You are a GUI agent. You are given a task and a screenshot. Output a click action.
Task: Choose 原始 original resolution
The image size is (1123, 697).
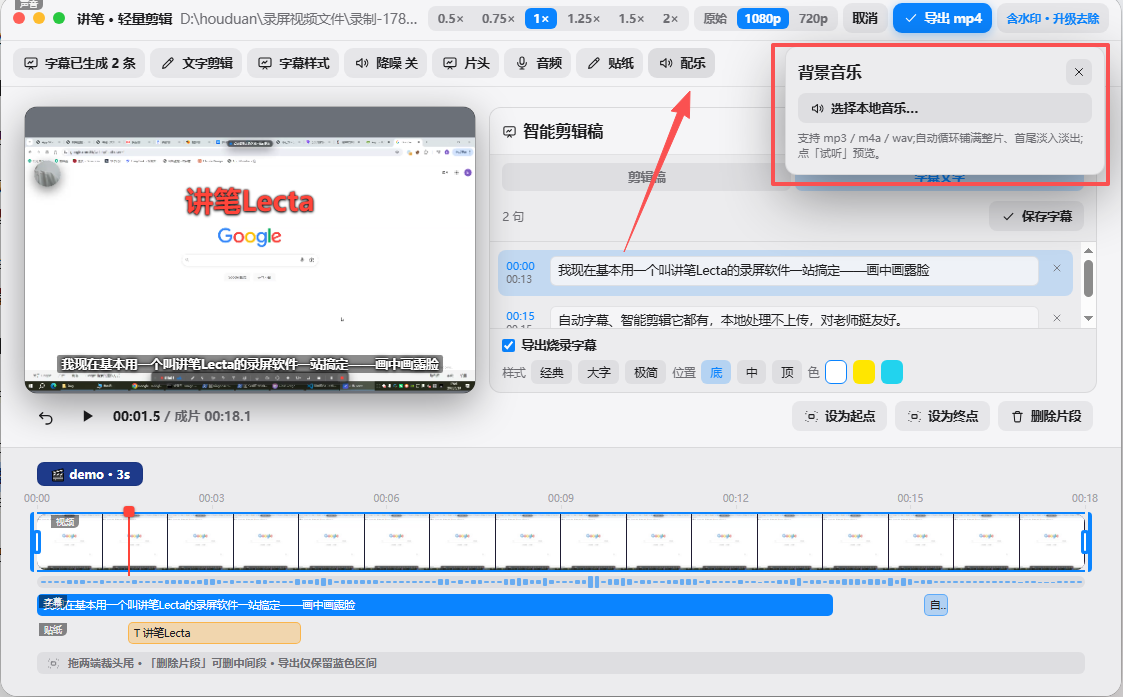[x=715, y=19]
